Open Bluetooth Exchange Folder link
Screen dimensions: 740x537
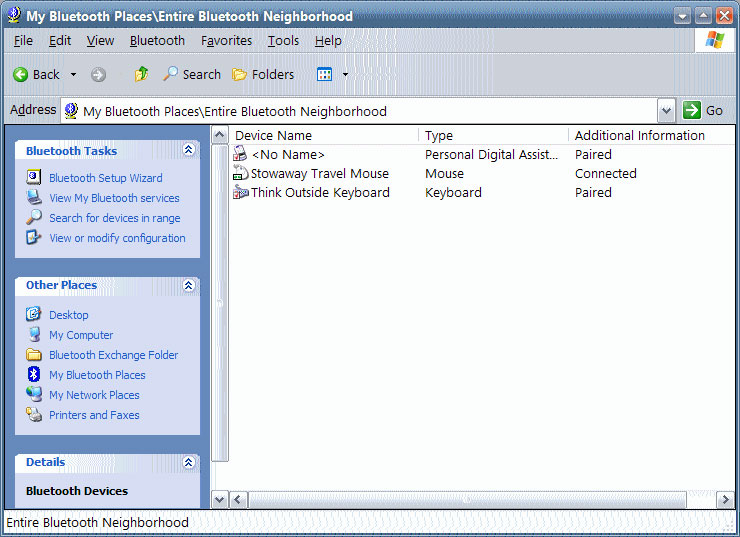click(x=114, y=355)
